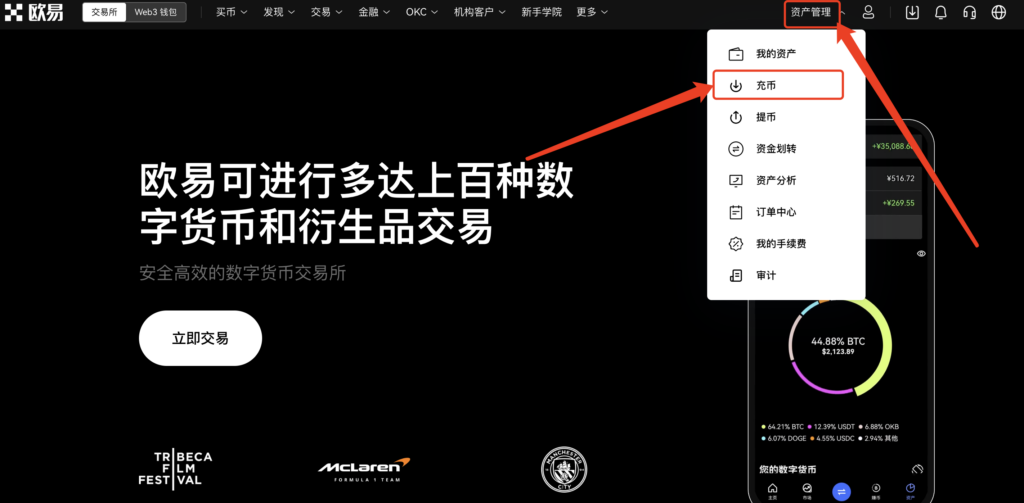Click 64.21% BTC legend entry
Viewport: 1024px width, 503px height.
coord(782,427)
